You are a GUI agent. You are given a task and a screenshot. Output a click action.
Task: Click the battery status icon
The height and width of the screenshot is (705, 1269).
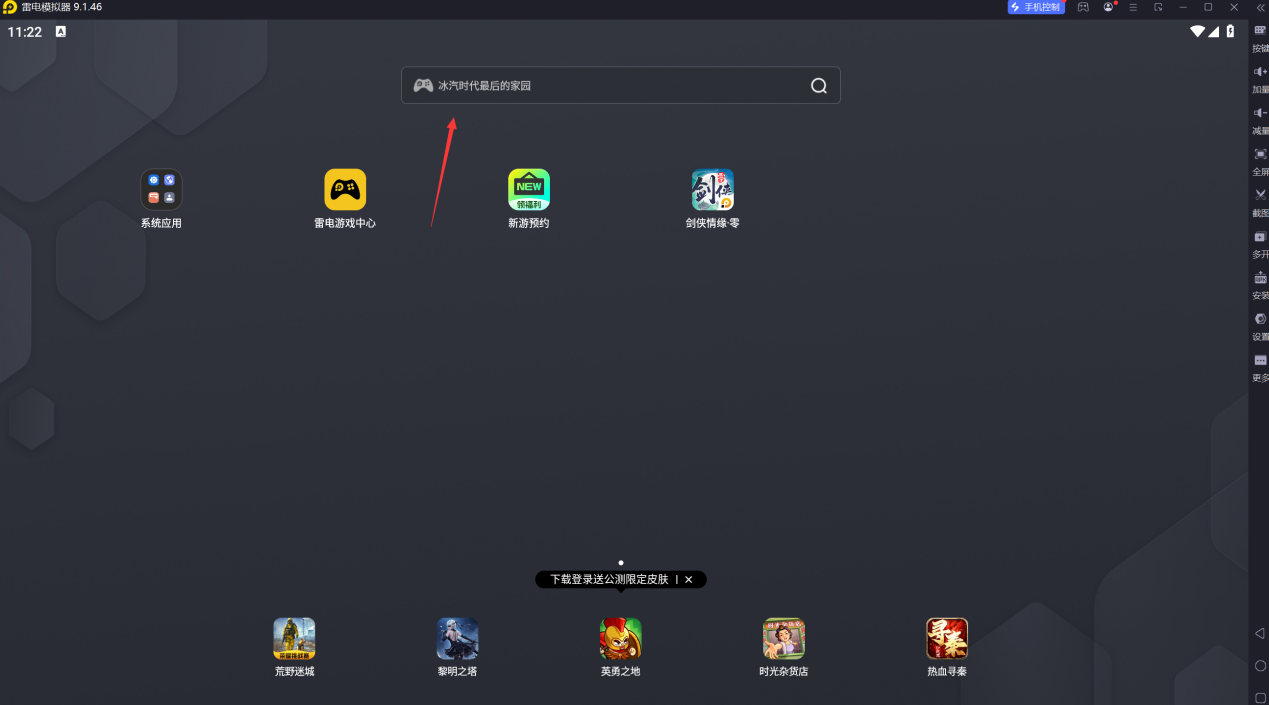click(1230, 32)
